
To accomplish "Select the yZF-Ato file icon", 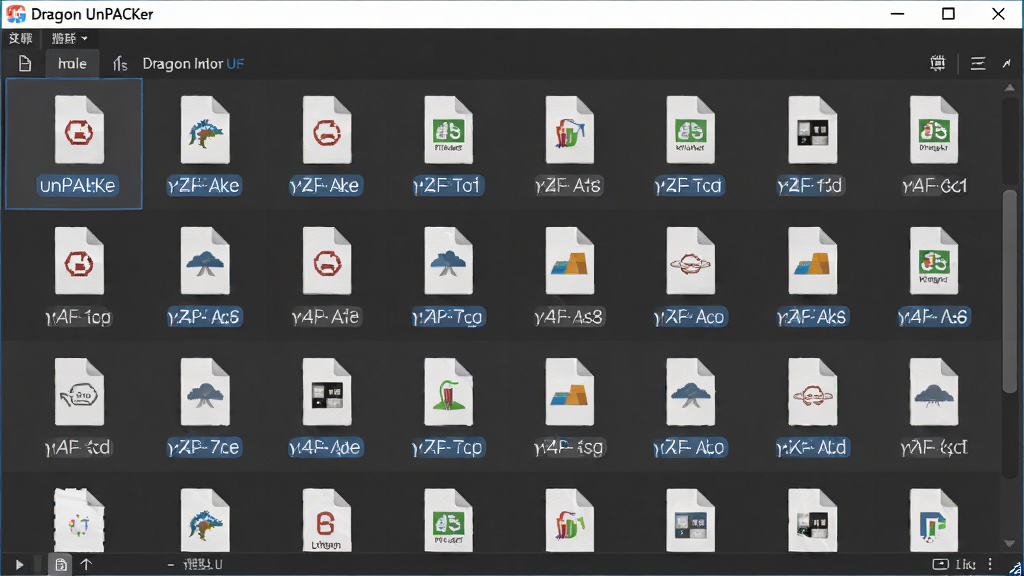I will (690, 392).
